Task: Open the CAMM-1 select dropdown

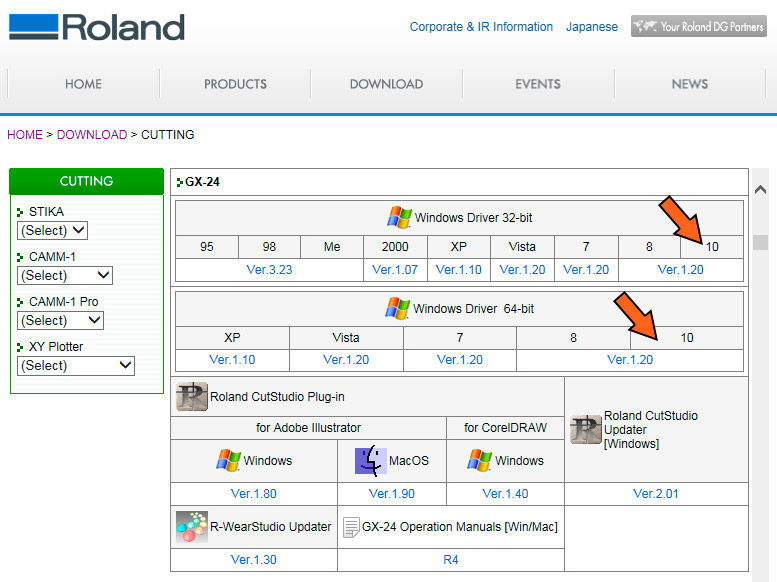Action: coord(65,275)
